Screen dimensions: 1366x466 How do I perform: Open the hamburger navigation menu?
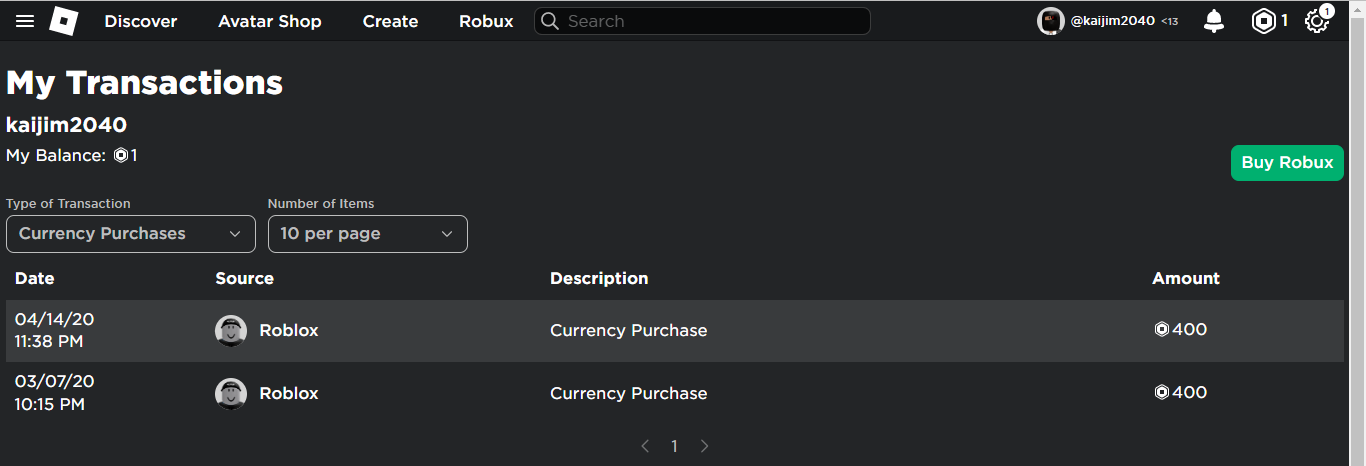point(25,21)
